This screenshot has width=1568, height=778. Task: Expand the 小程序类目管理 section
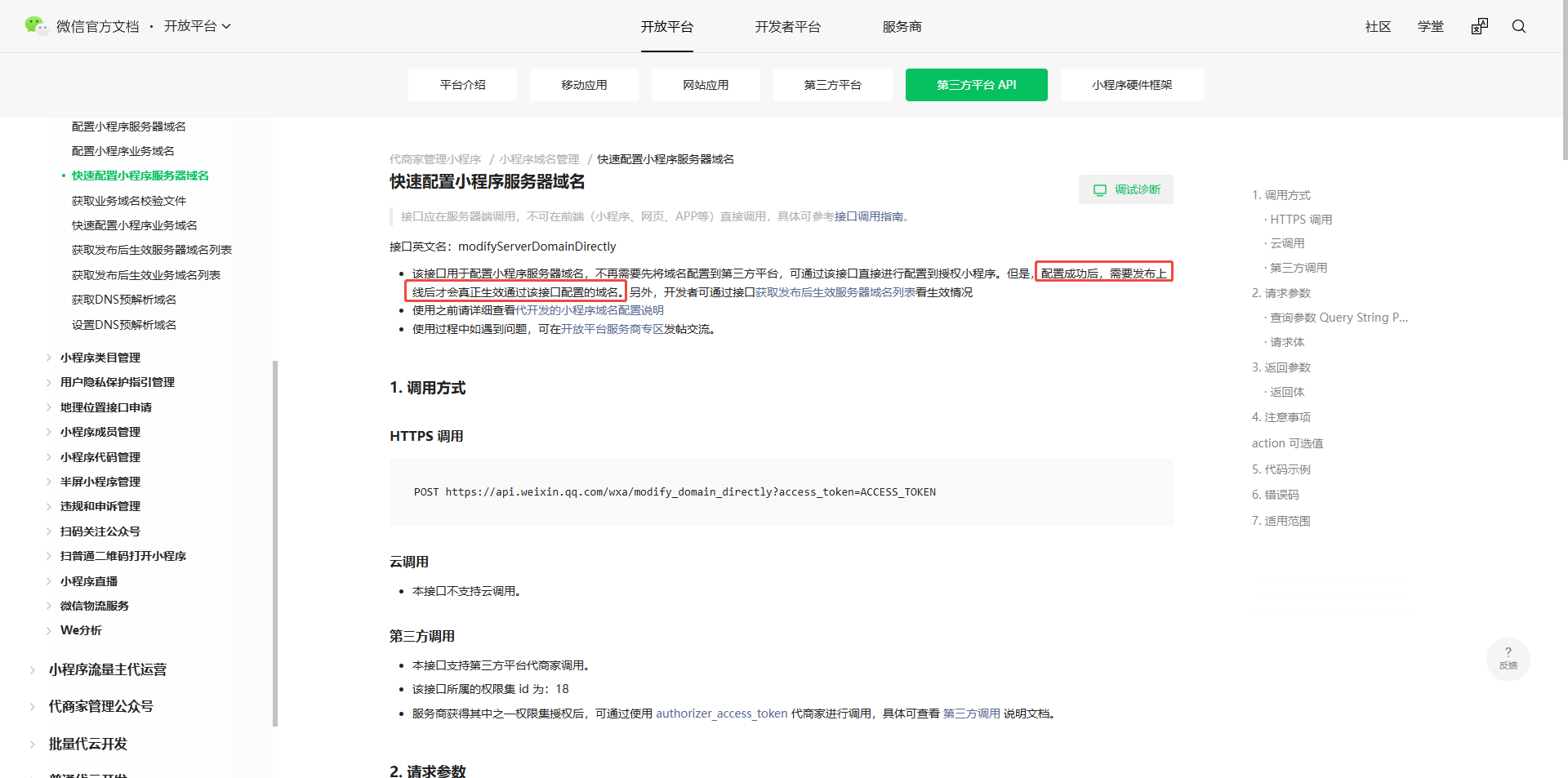point(100,358)
